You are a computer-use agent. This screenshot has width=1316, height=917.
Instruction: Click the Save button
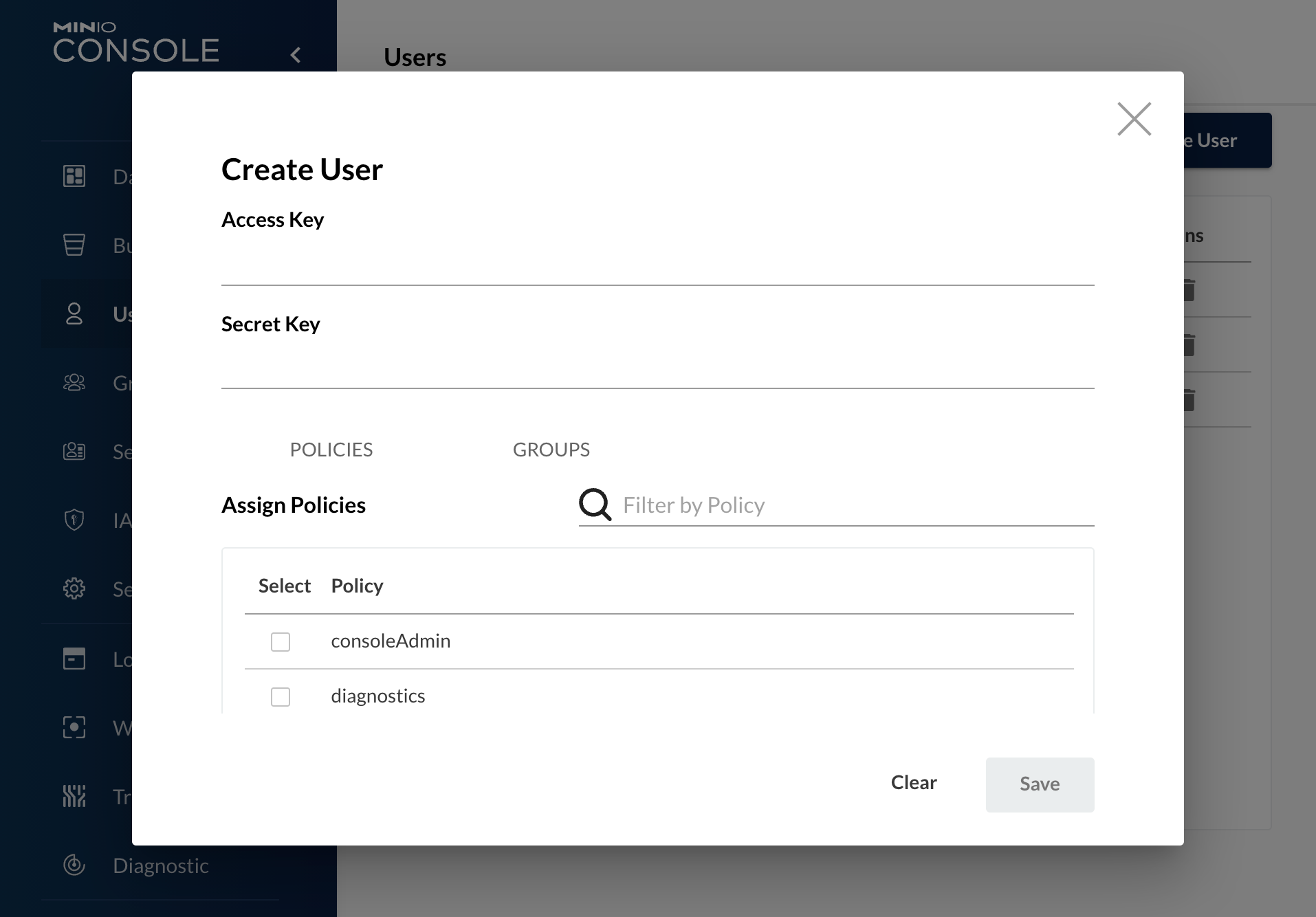(x=1040, y=784)
